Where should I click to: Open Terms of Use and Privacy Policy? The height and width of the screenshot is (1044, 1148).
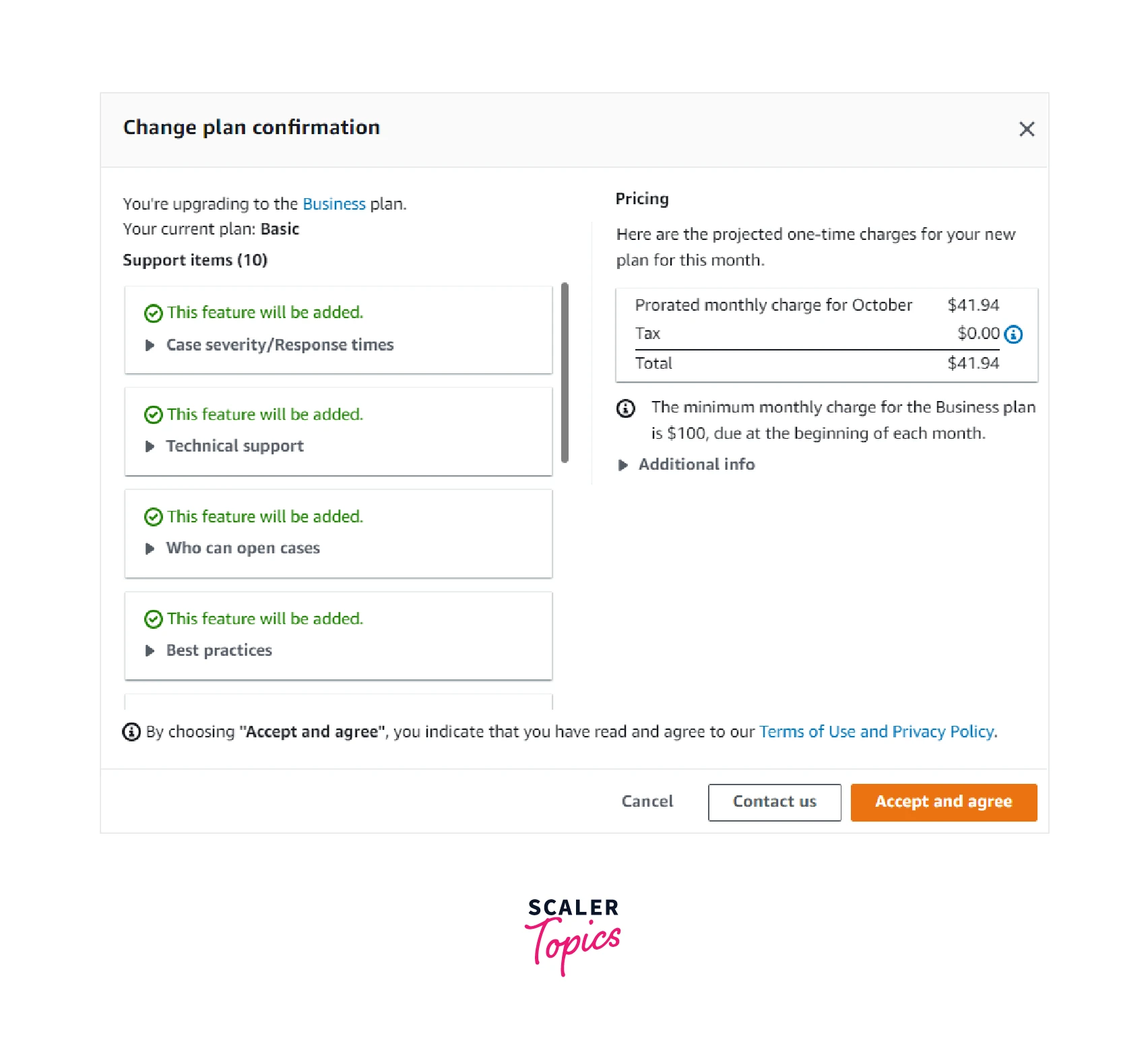click(877, 732)
